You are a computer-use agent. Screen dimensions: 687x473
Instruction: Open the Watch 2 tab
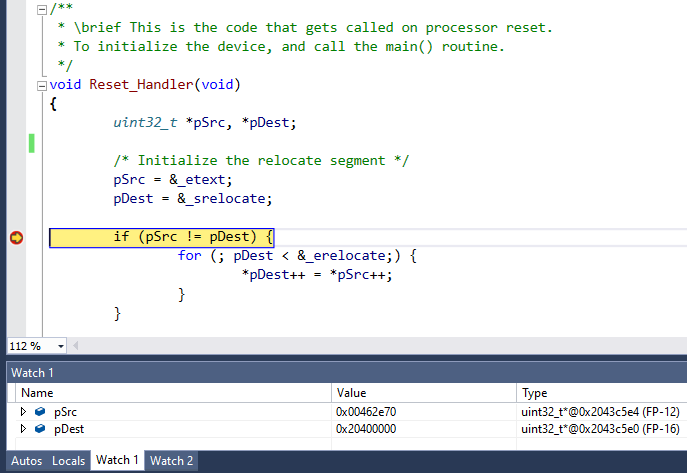point(171,461)
